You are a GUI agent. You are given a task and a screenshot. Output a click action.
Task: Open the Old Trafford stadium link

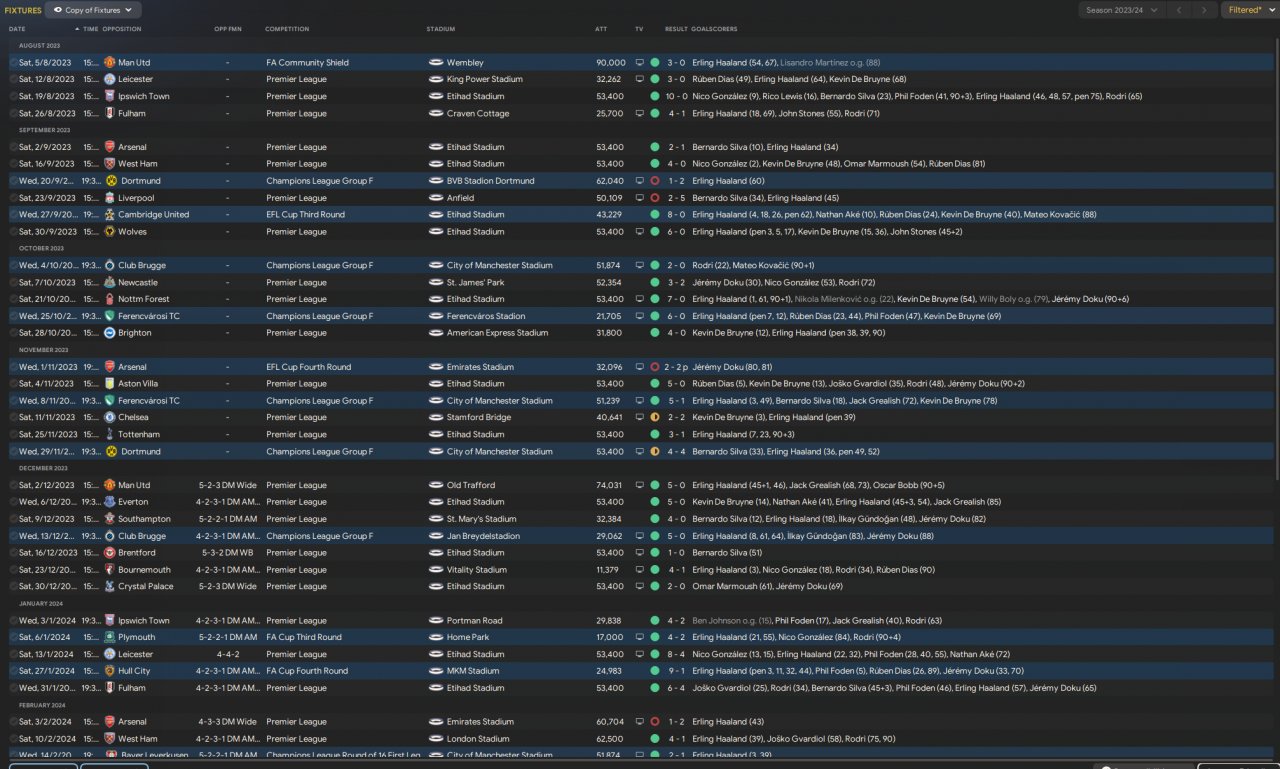(x=471, y=485)
